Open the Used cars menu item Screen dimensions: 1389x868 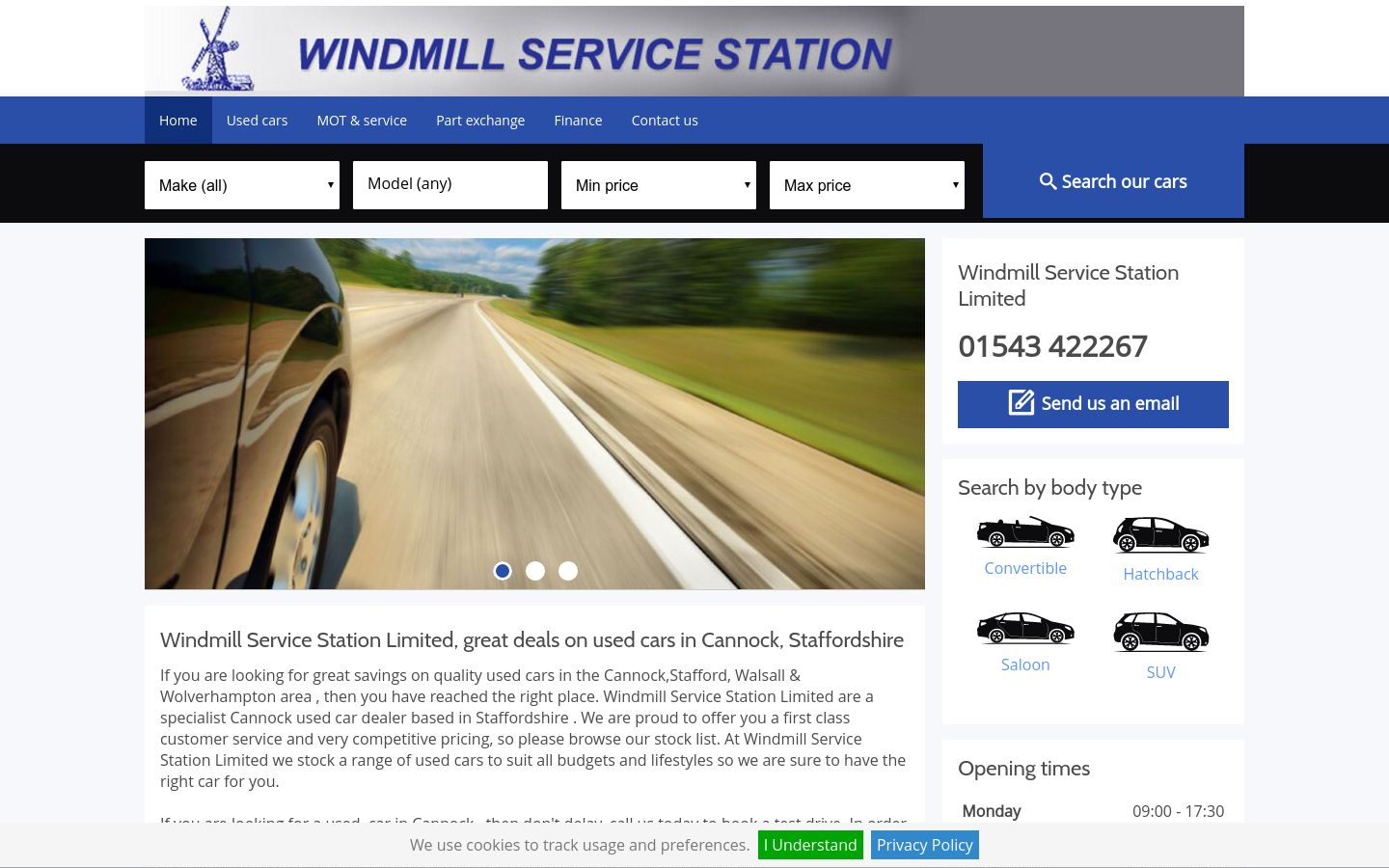coord(258,121)
